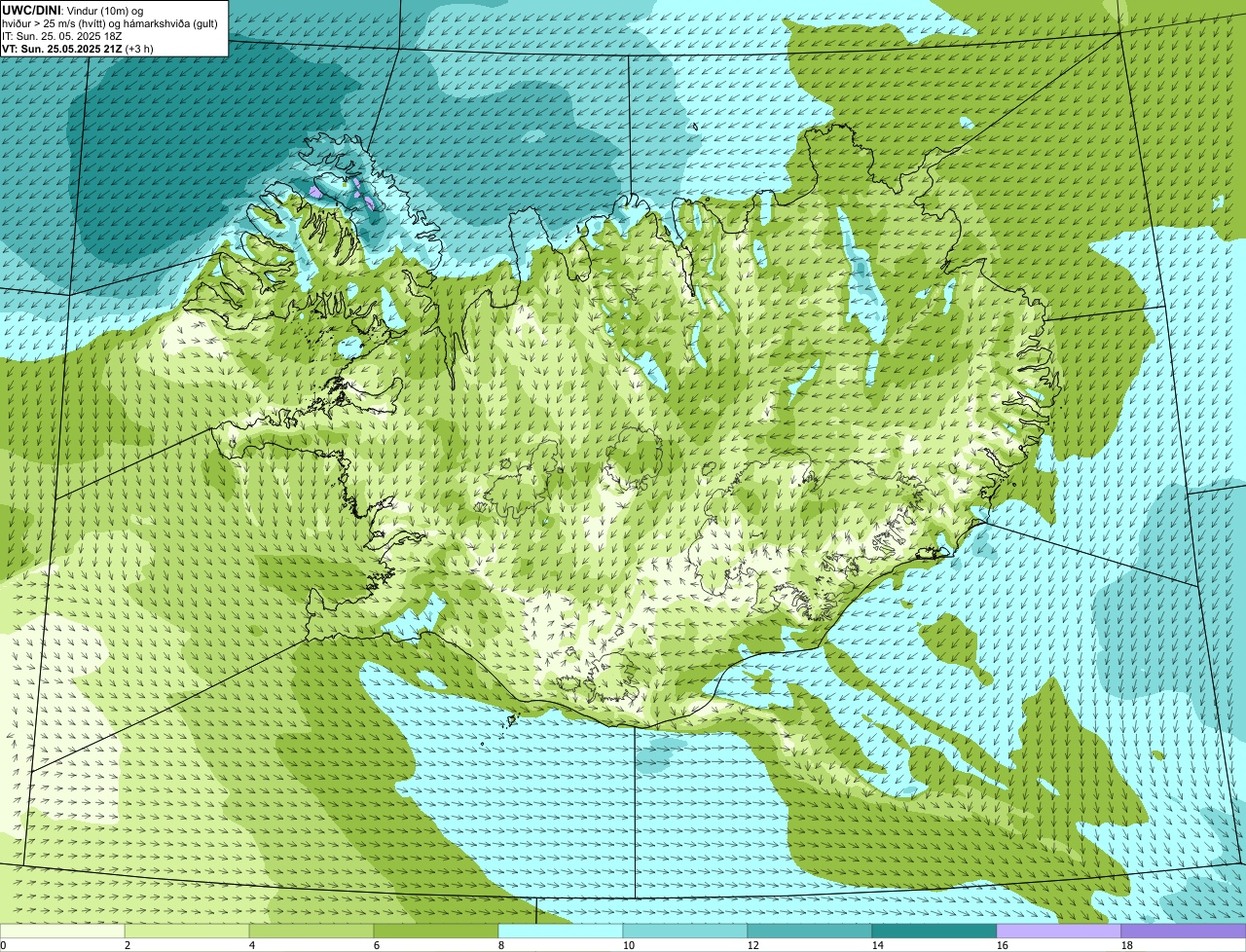Image resolution: width=1246 pixels, height=952 pixels.
Task: Click the legend scale label '2'
Action: 128,945
